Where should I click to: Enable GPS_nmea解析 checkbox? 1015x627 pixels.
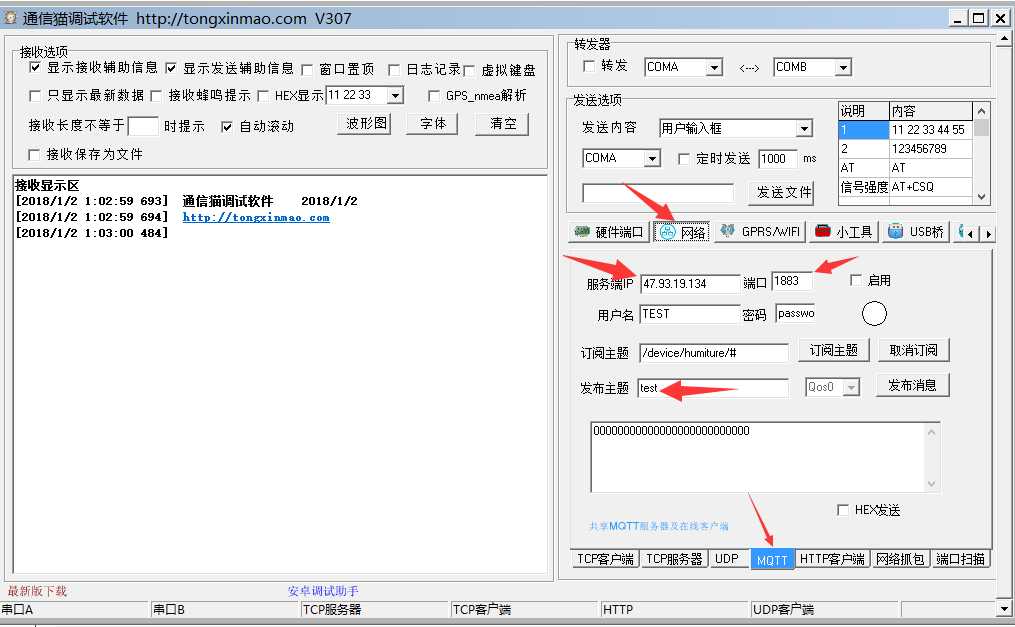click(x=434, y=96)
